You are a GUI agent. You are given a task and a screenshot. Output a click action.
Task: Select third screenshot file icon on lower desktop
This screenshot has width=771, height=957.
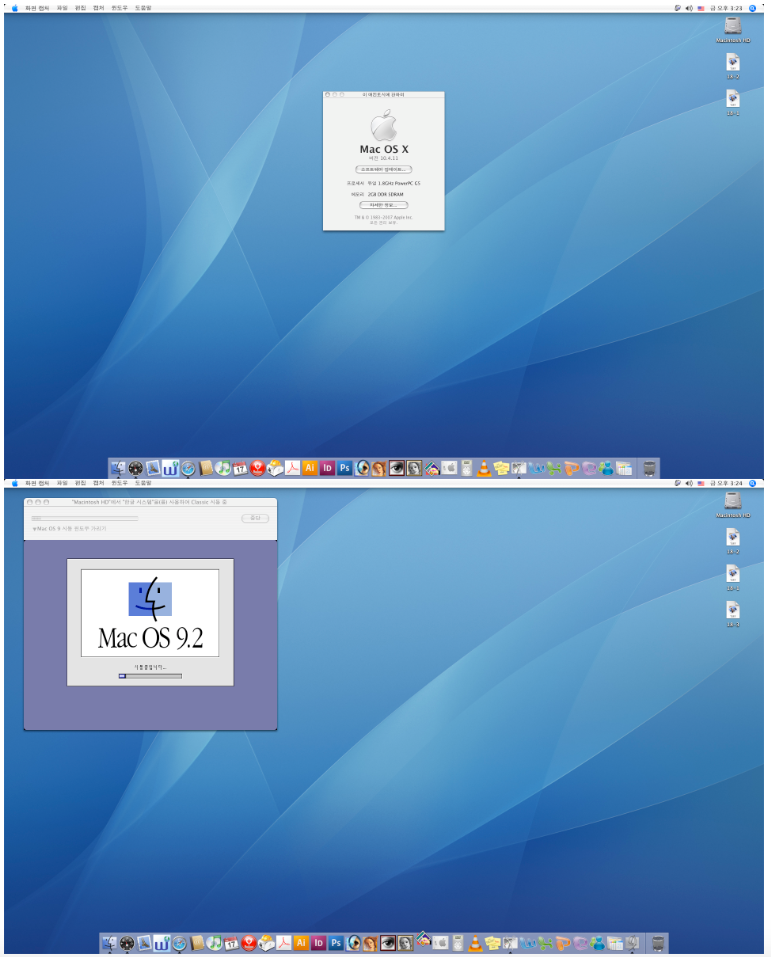click(x=732, y=611)
